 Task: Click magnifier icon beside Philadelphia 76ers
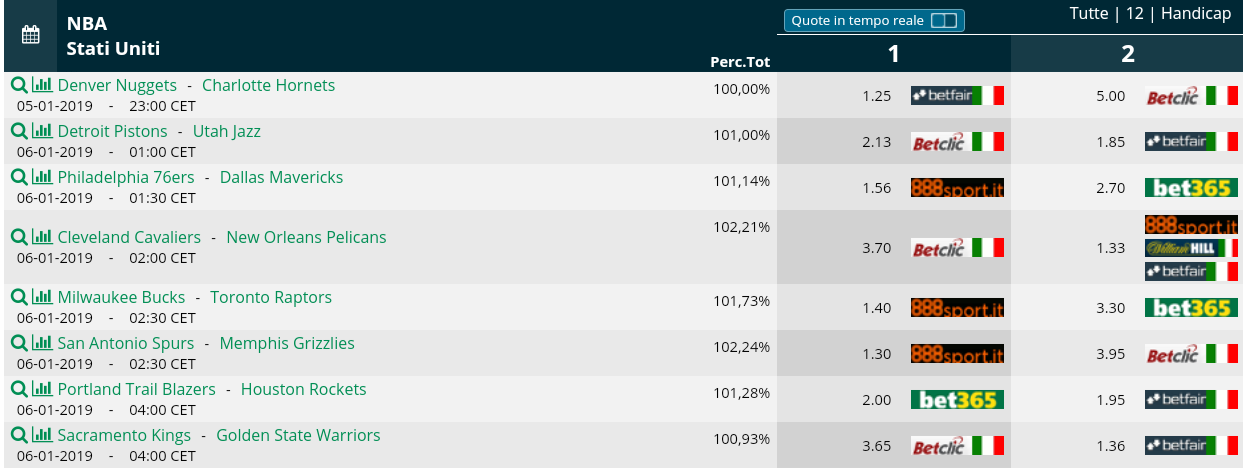18,177
